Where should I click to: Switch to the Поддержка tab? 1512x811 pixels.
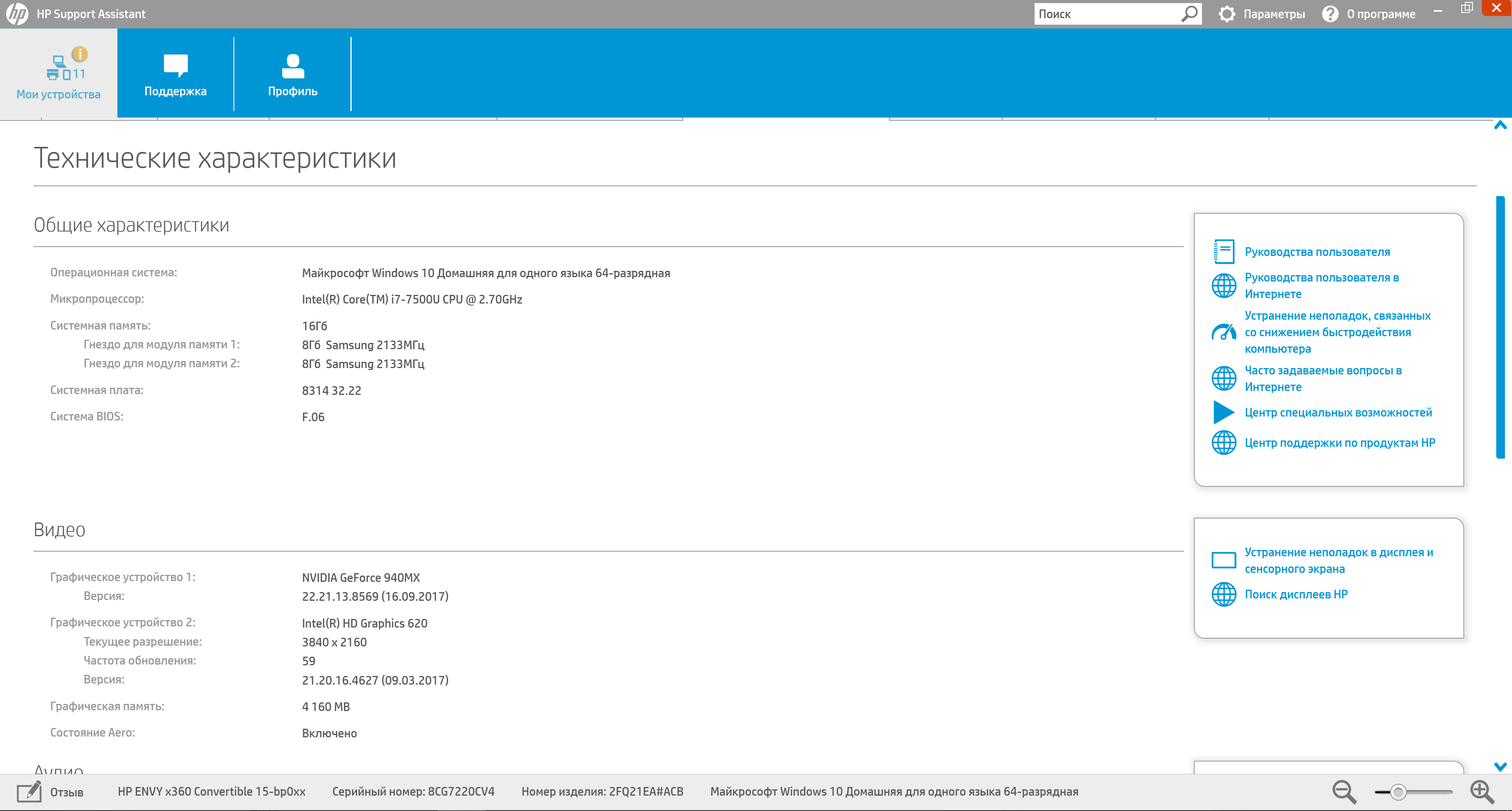pos(176,73)
